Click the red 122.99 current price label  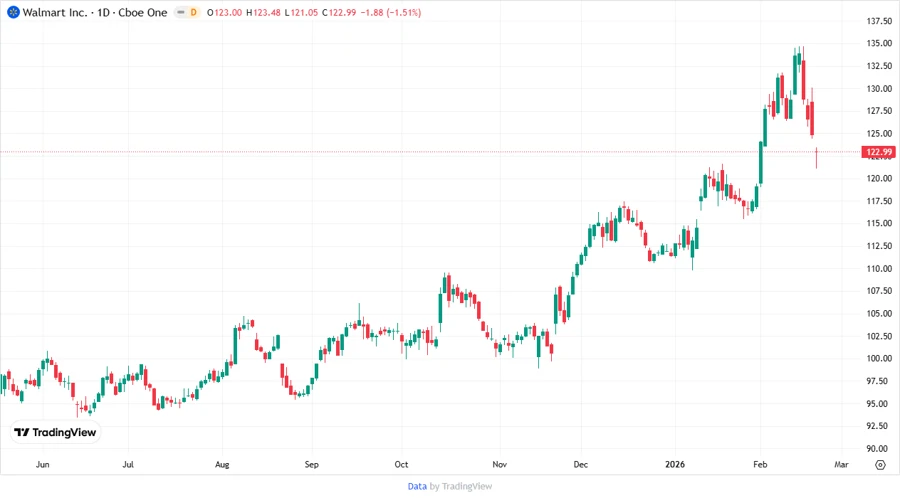(x=878, y=152)
